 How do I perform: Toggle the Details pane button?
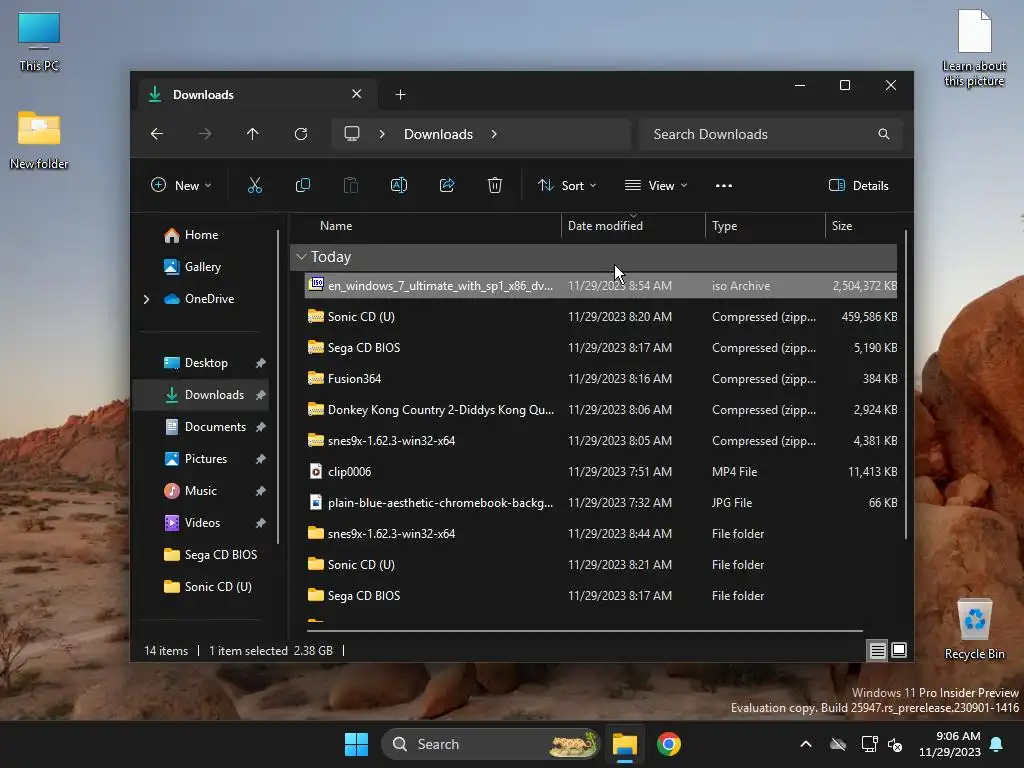858,185
